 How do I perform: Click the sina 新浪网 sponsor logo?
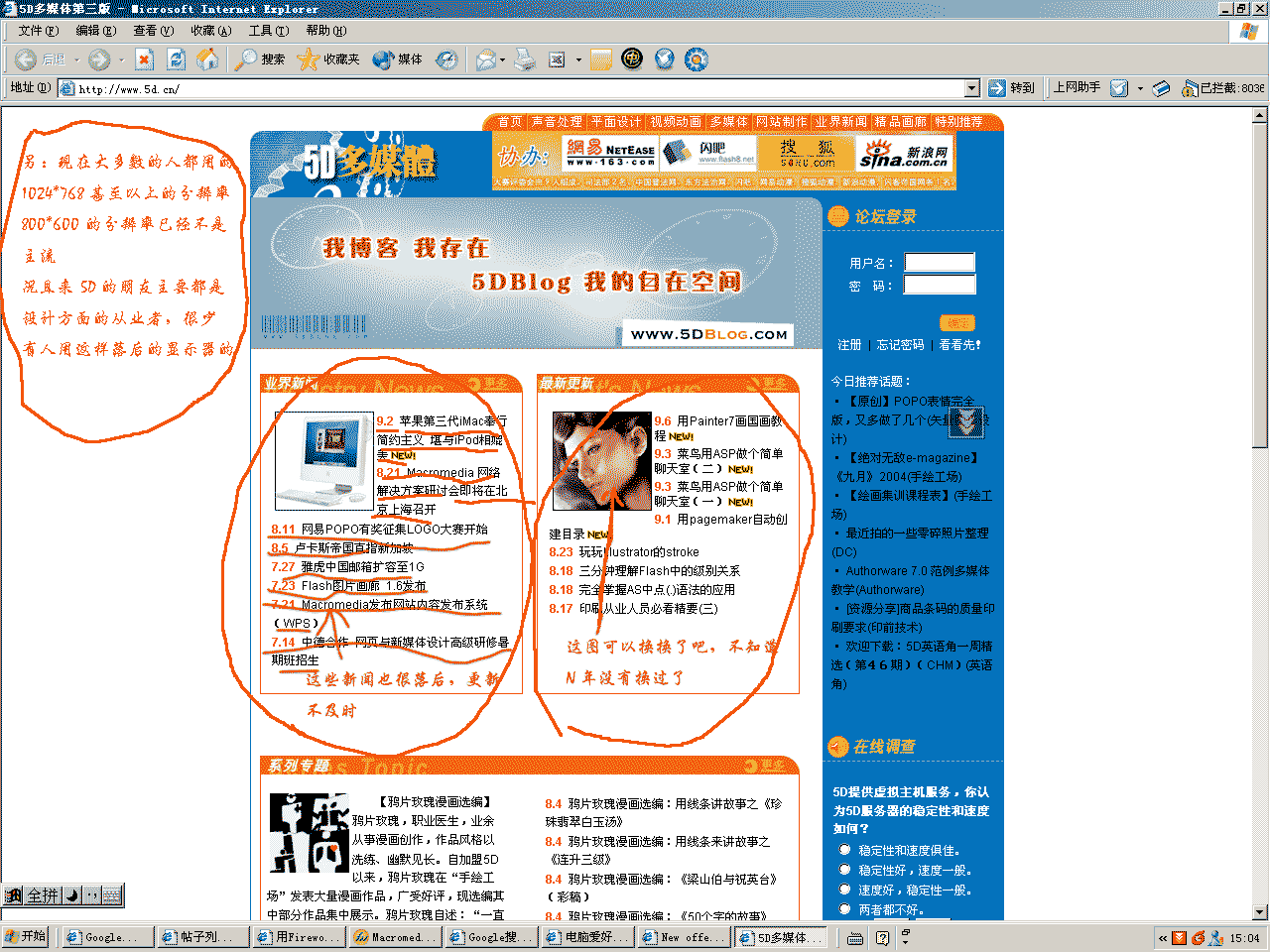click(x=905, y=154)
